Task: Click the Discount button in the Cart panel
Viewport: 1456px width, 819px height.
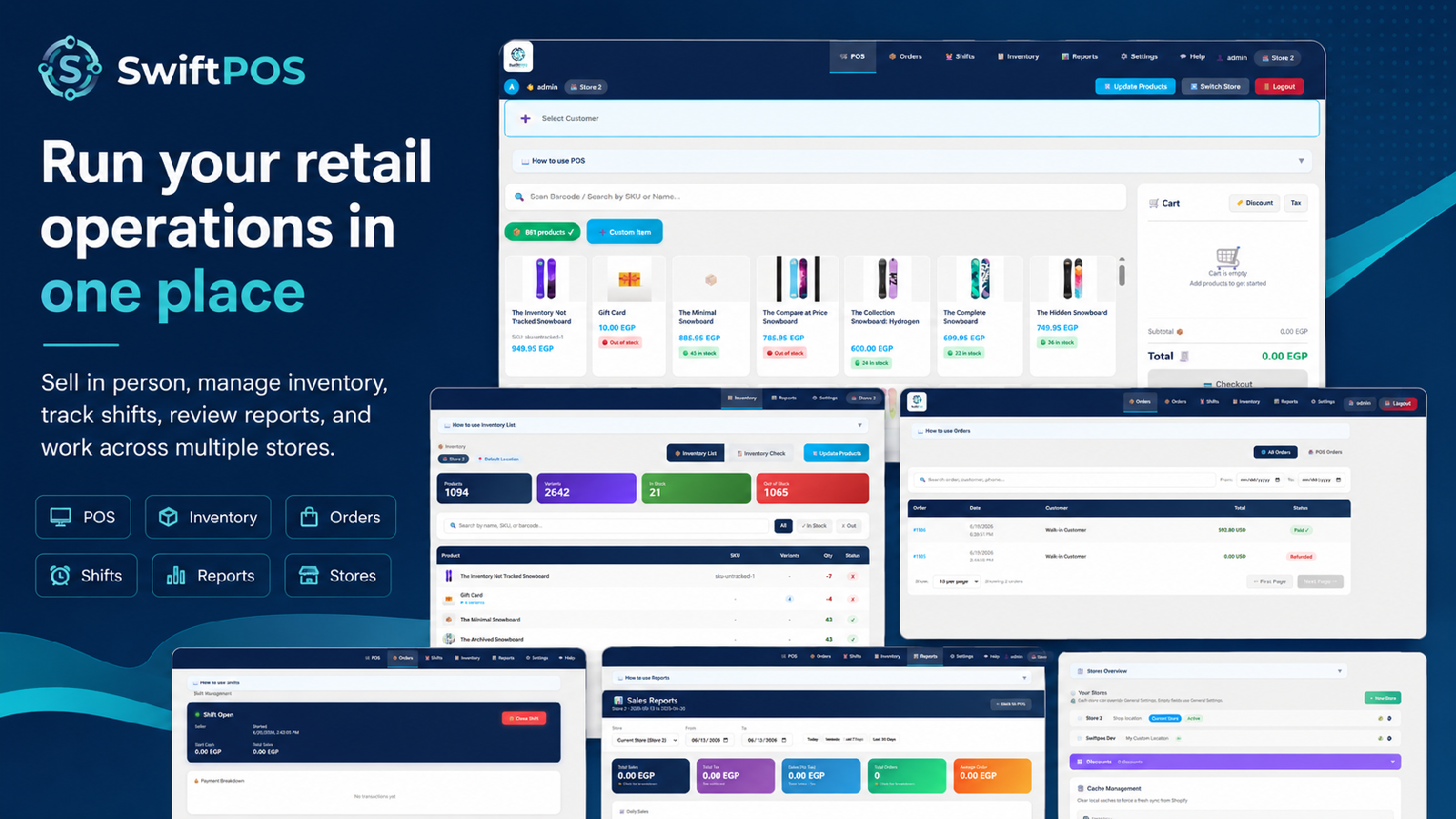Action: tap(1255, 203)
